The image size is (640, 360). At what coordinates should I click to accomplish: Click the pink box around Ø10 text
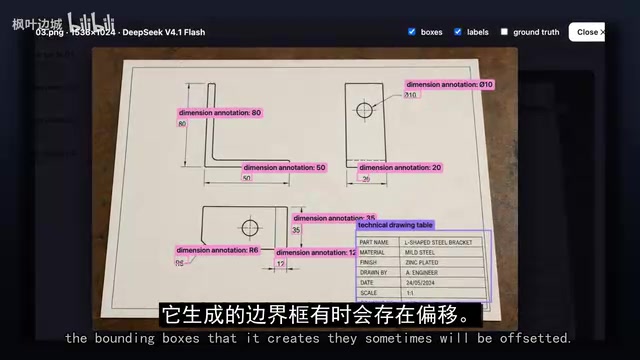pyautogui.click(x=411, y=95)
